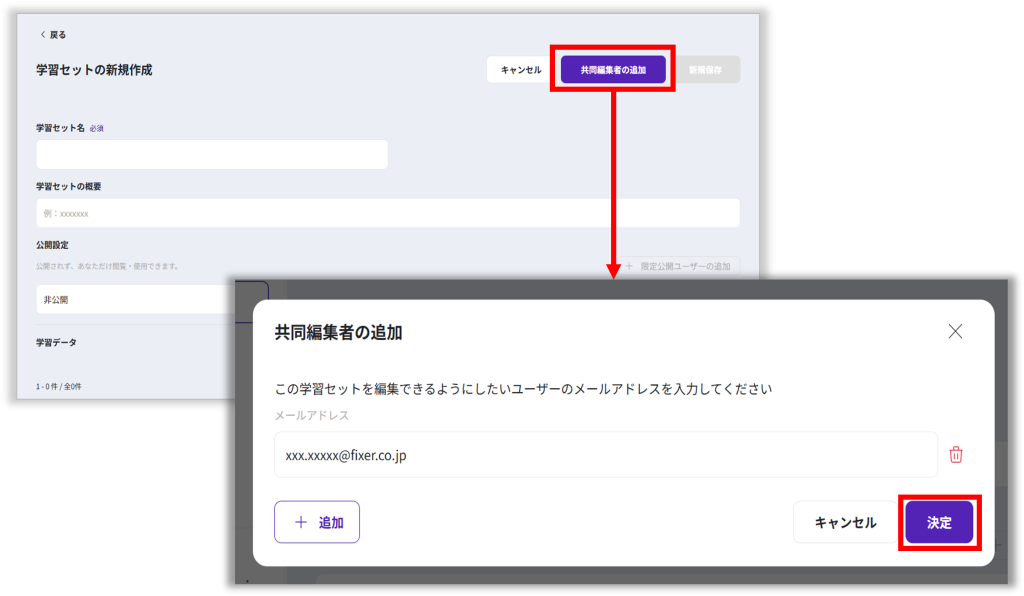Cancel the co-editor dialog with キャンセル

[845, 523]
